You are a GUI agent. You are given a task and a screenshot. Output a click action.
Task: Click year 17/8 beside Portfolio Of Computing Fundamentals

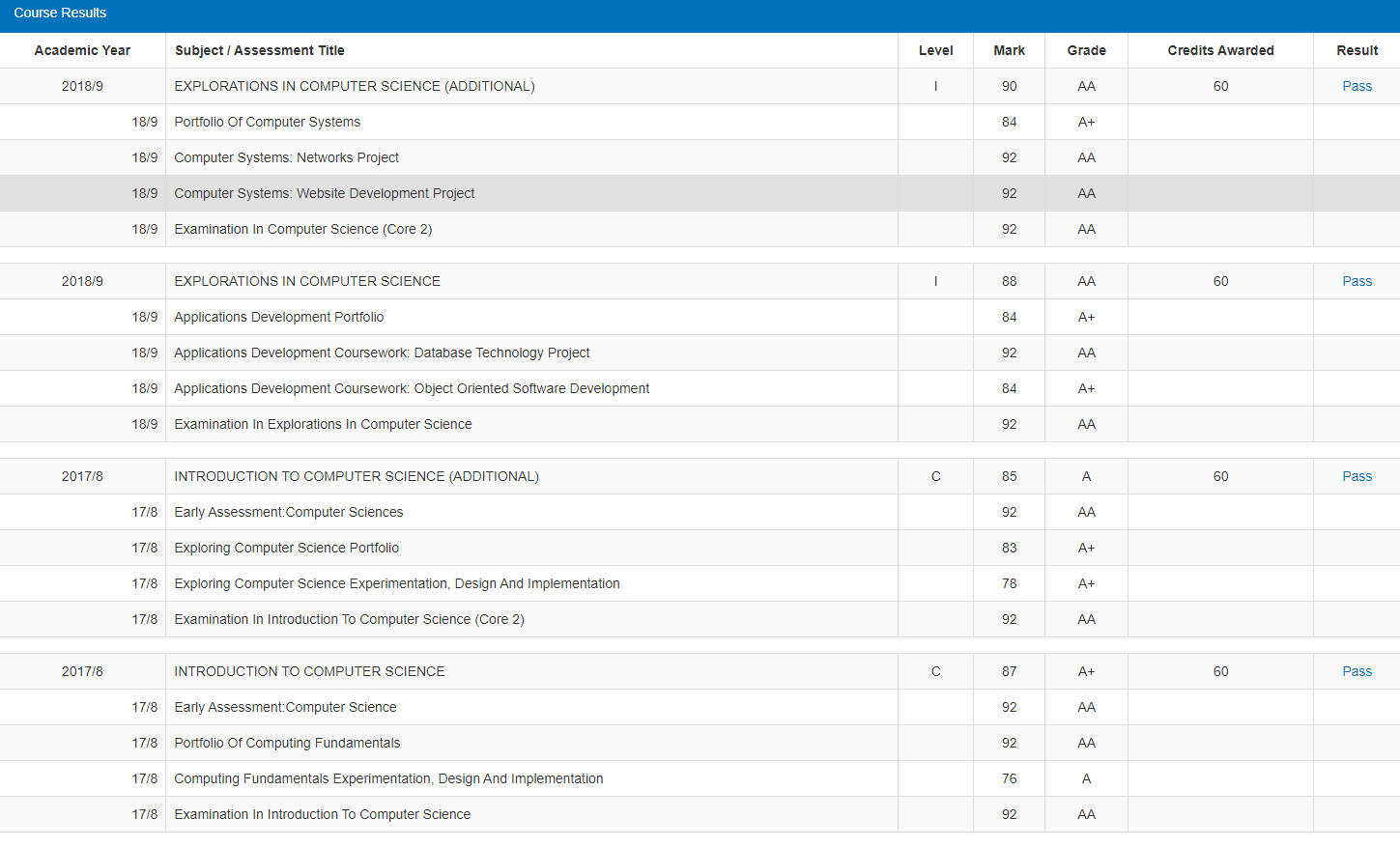click(x=145, y=743)
